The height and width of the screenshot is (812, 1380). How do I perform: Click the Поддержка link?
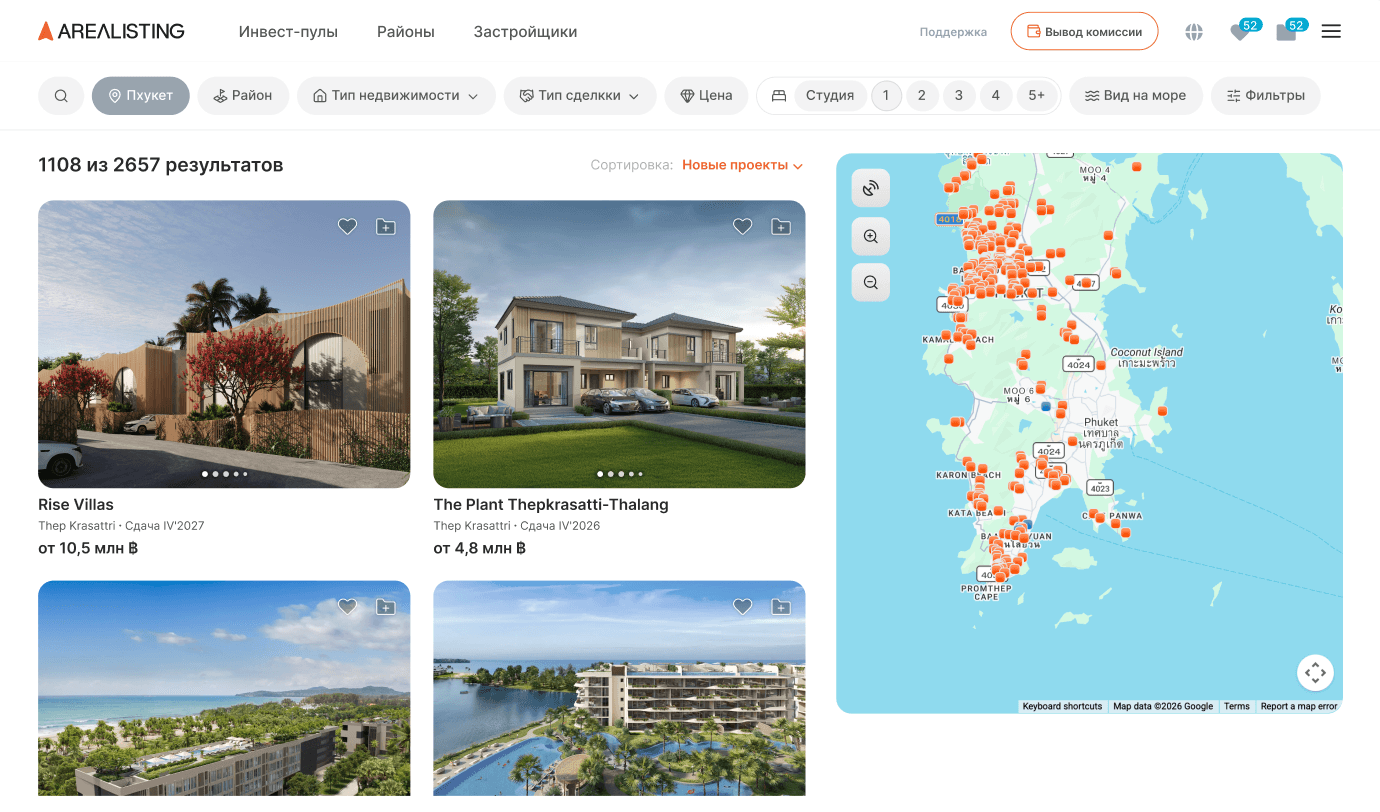point(953,32)
